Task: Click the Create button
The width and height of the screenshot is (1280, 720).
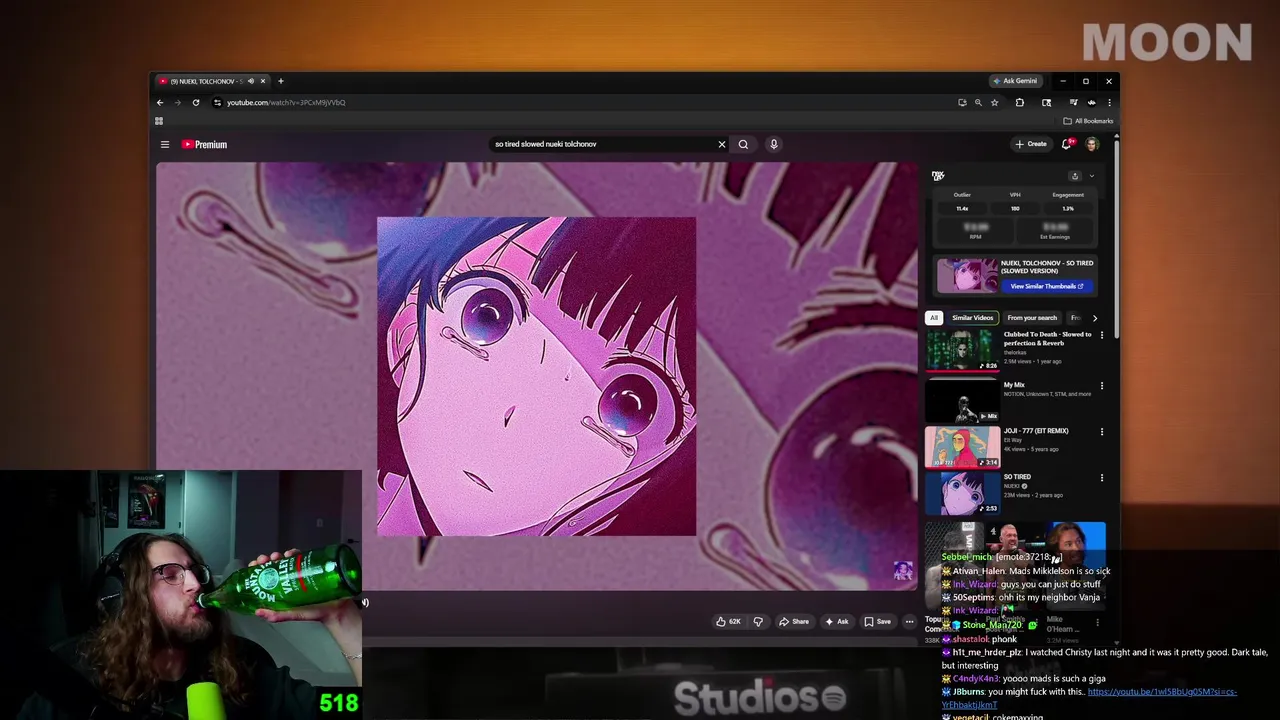Action: click(x=1031, y=144)
